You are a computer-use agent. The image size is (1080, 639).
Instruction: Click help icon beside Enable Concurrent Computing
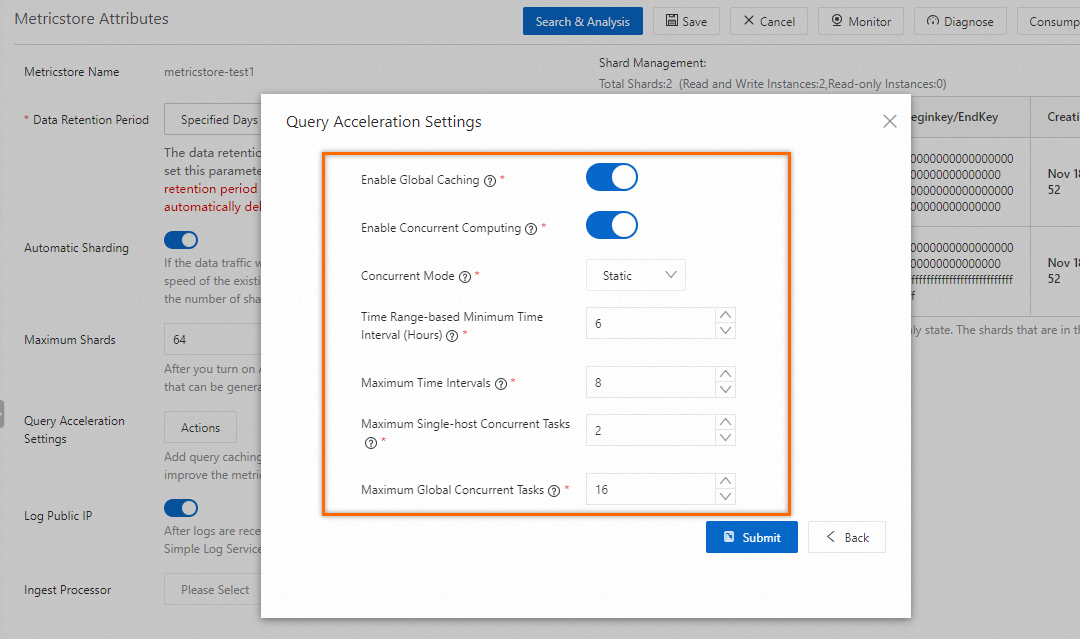click(x=531, y=229)
